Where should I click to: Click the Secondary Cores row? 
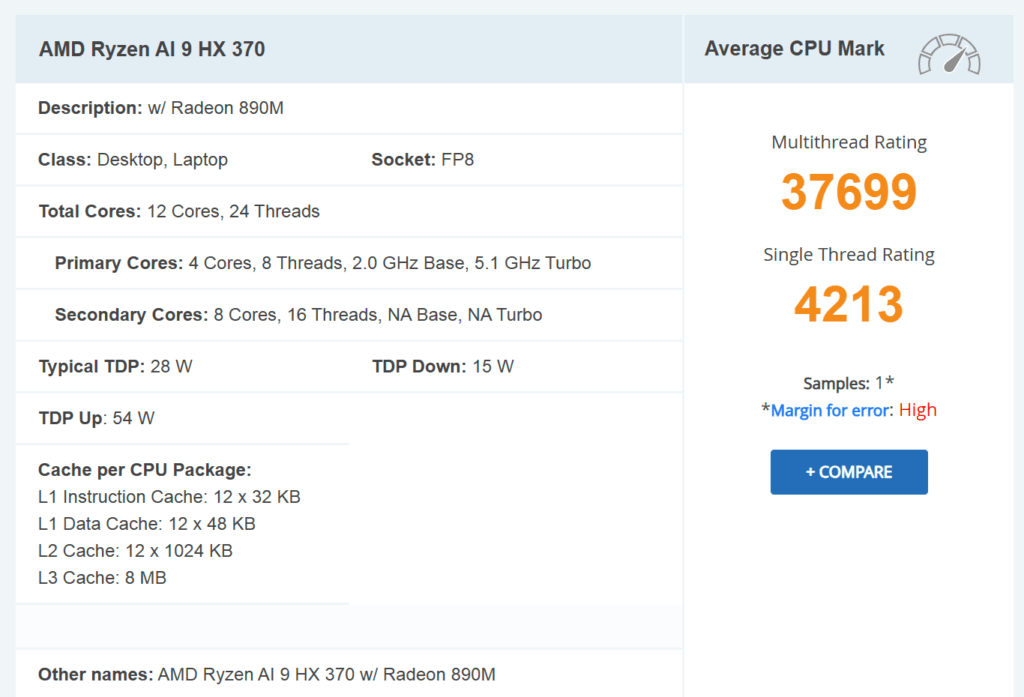(x=349, y=314)
